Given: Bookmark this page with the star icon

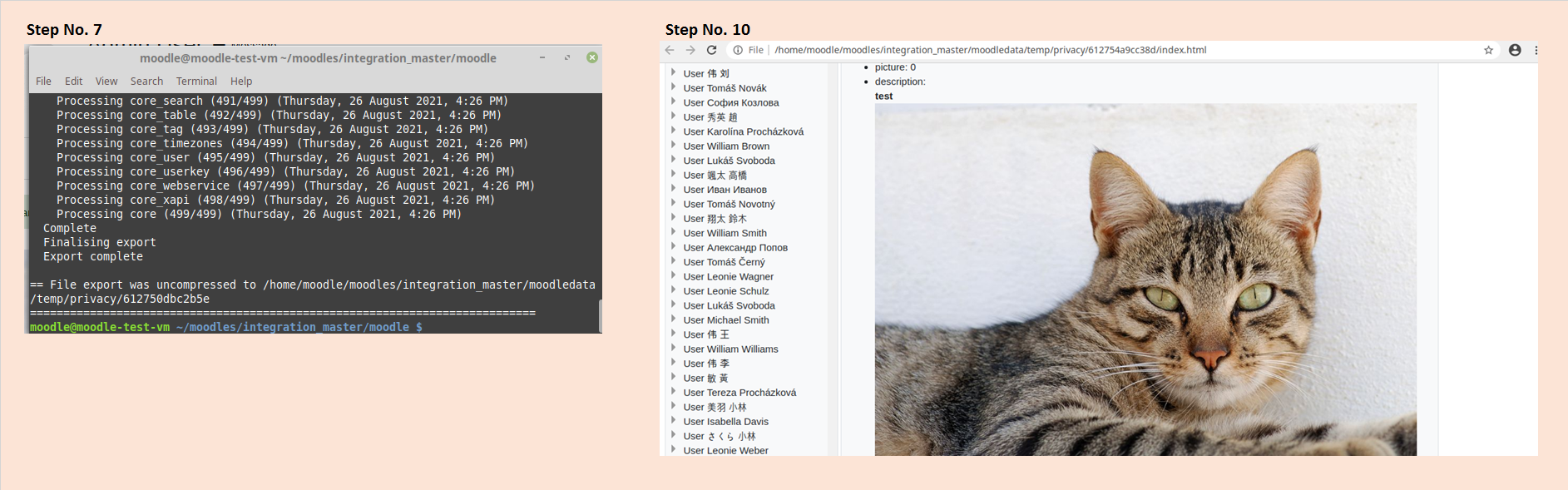Looking at the screenshot, I should coord(1488,50).
